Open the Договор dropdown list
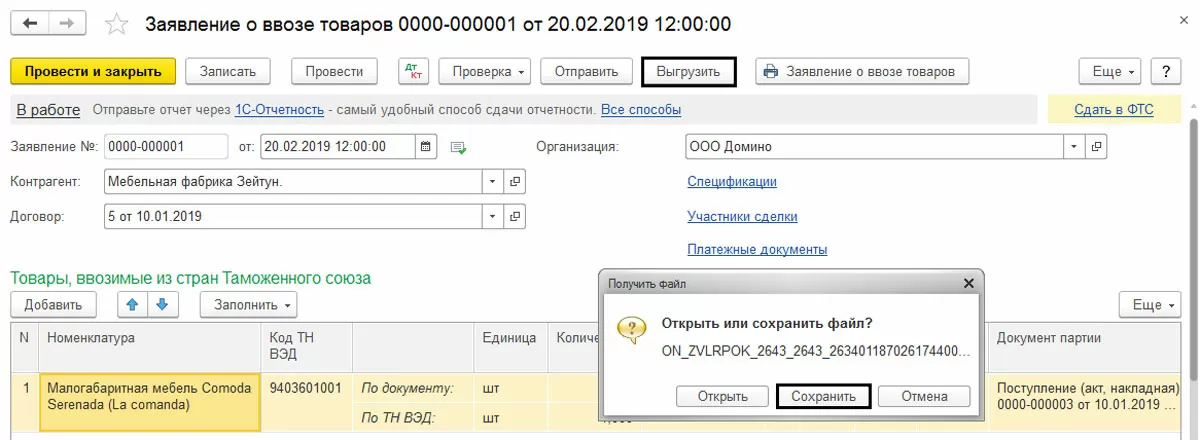1200x440 pixels. click(493, 215)
